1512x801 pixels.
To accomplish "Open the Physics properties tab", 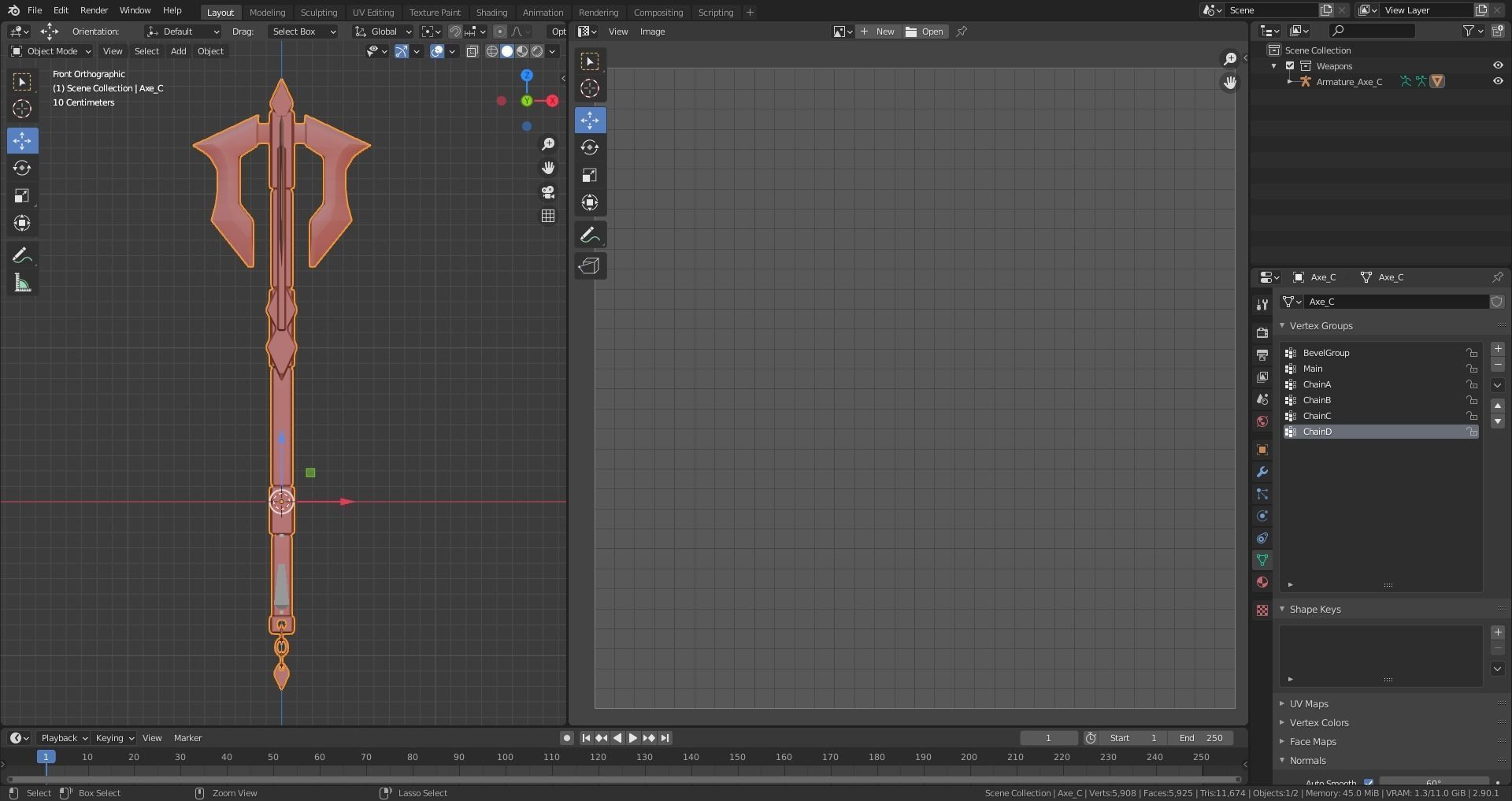I will pos(1262,516).
